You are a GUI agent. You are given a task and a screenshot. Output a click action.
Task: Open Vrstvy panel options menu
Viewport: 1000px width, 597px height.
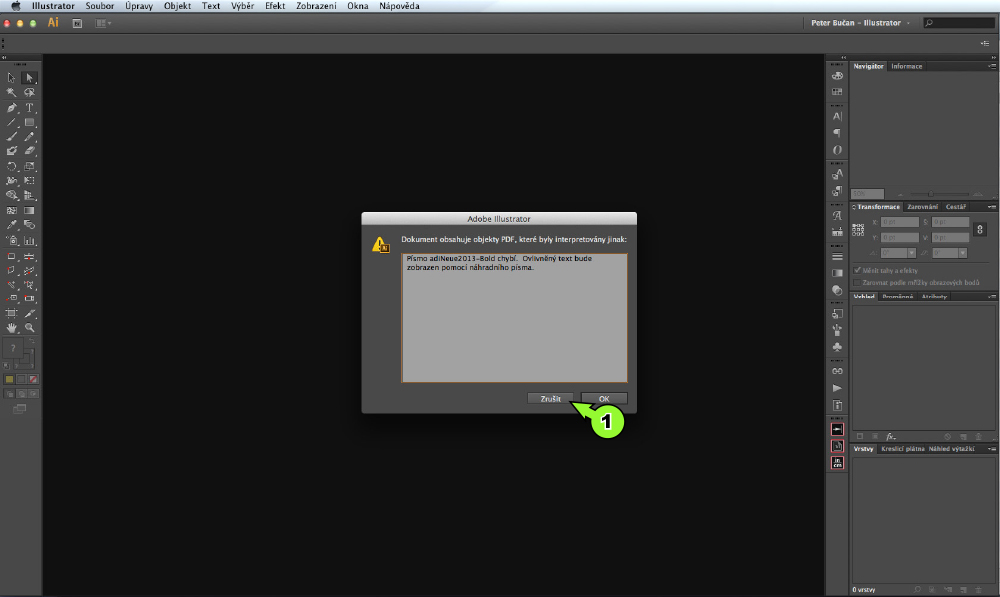point(992,449)
